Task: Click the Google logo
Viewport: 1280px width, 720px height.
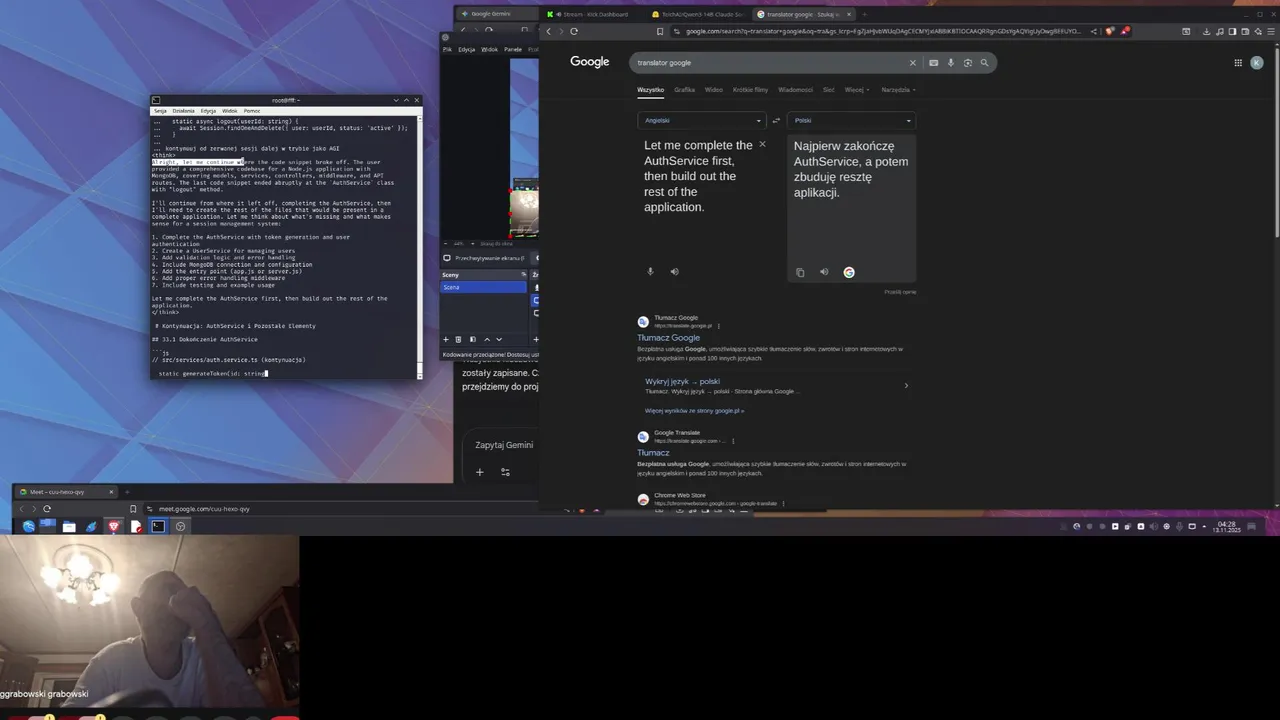Action: (590, 62)
